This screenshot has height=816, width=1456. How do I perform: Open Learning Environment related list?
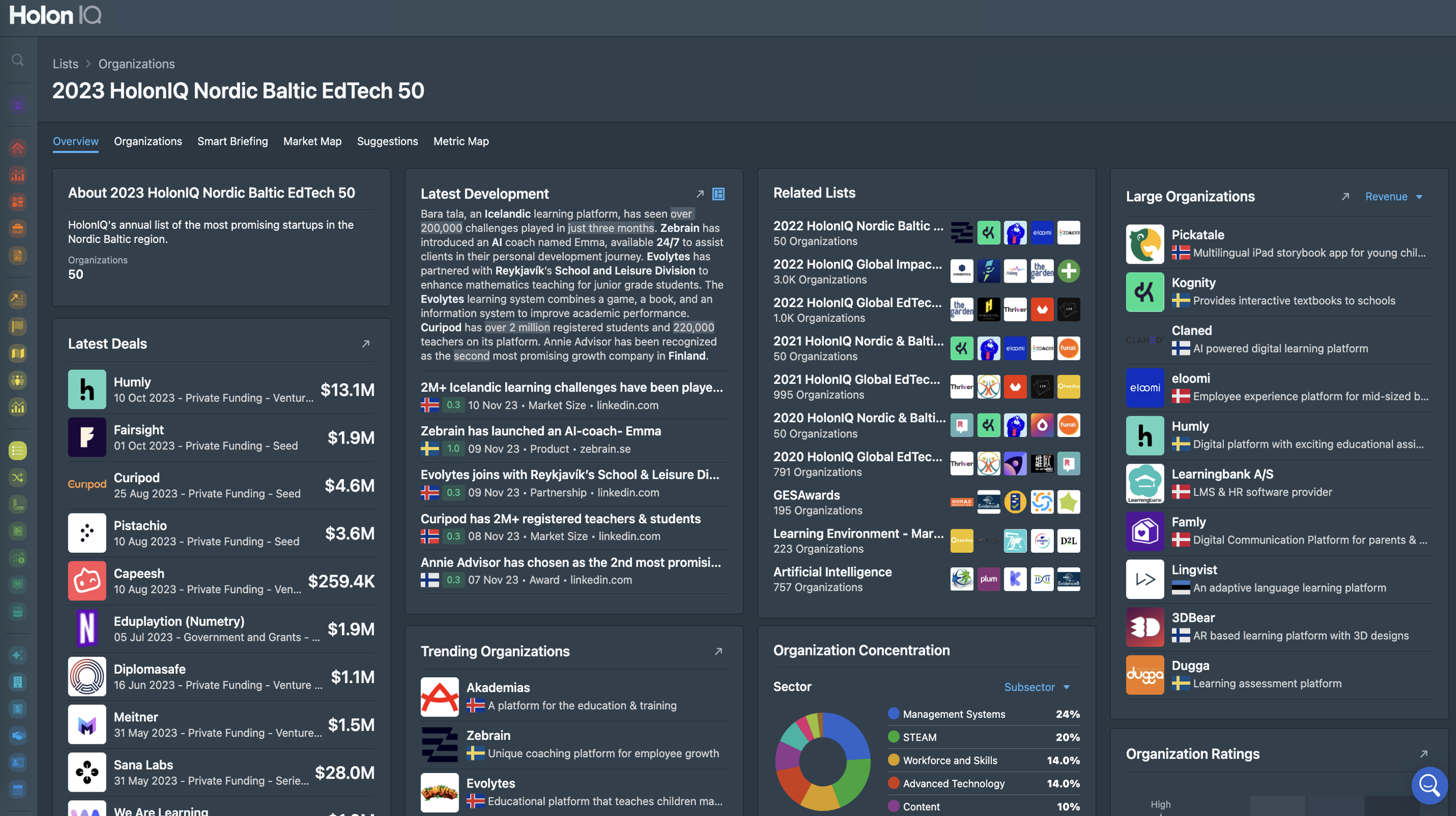coord(926,540)
